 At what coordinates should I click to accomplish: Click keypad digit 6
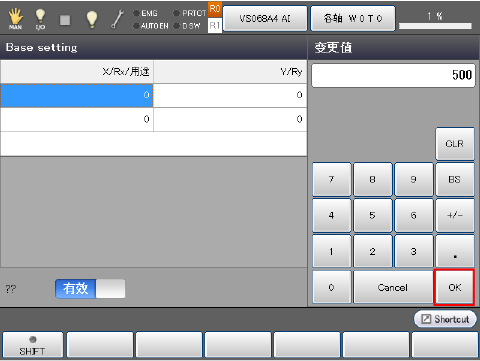coord(414,215)
